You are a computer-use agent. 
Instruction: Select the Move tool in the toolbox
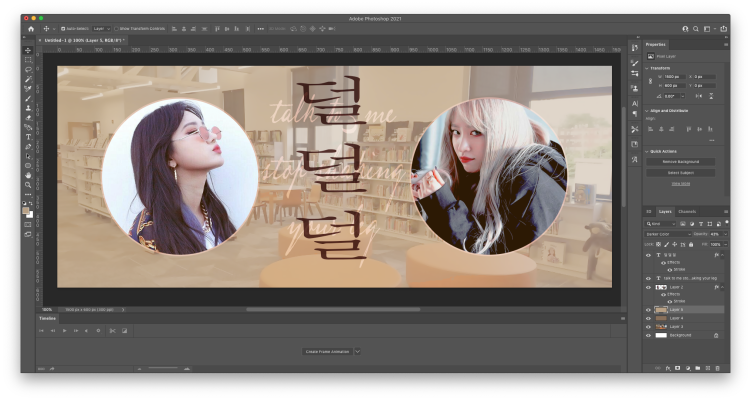[28, 50]
